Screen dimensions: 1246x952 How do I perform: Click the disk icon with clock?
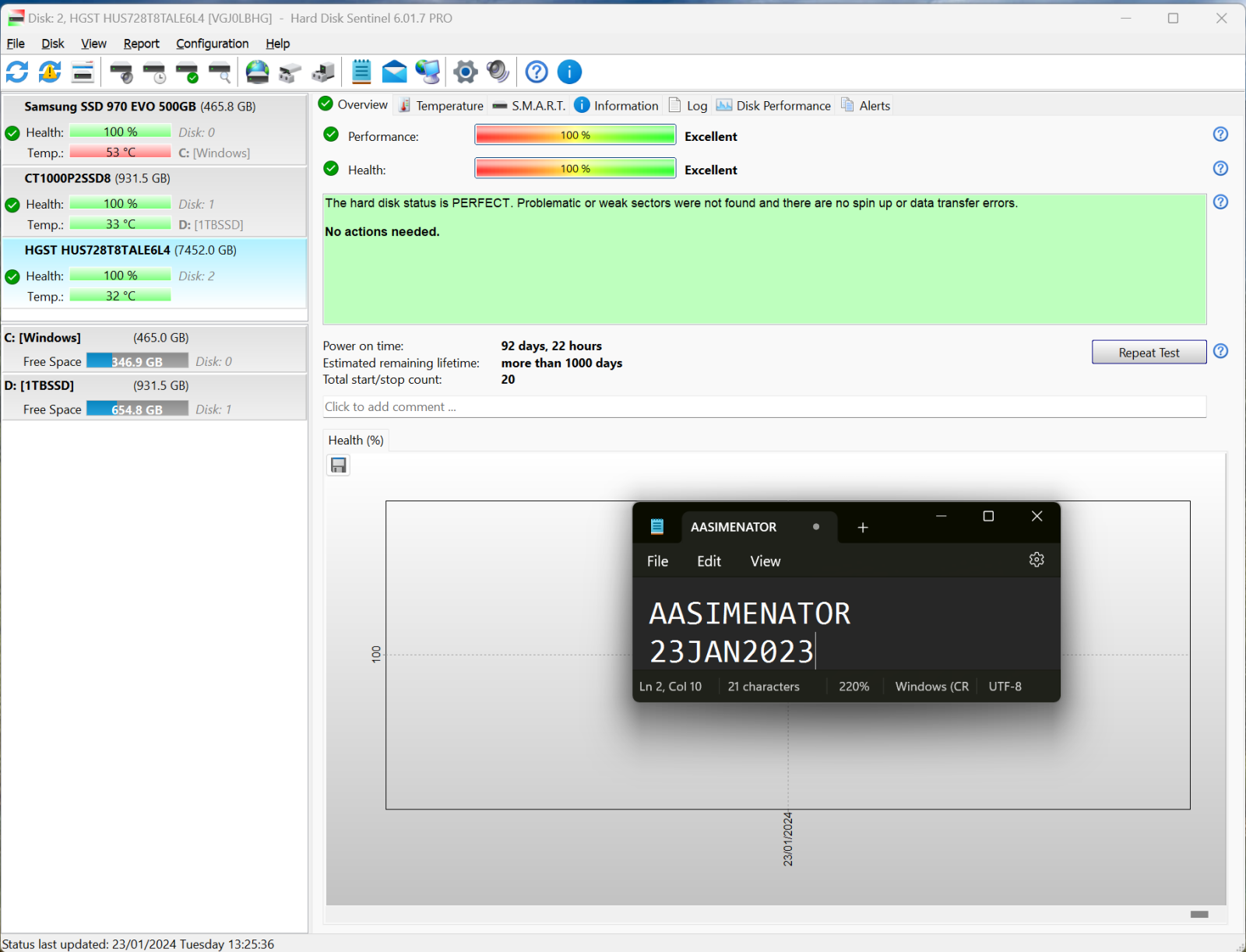(x=154, y=72)
